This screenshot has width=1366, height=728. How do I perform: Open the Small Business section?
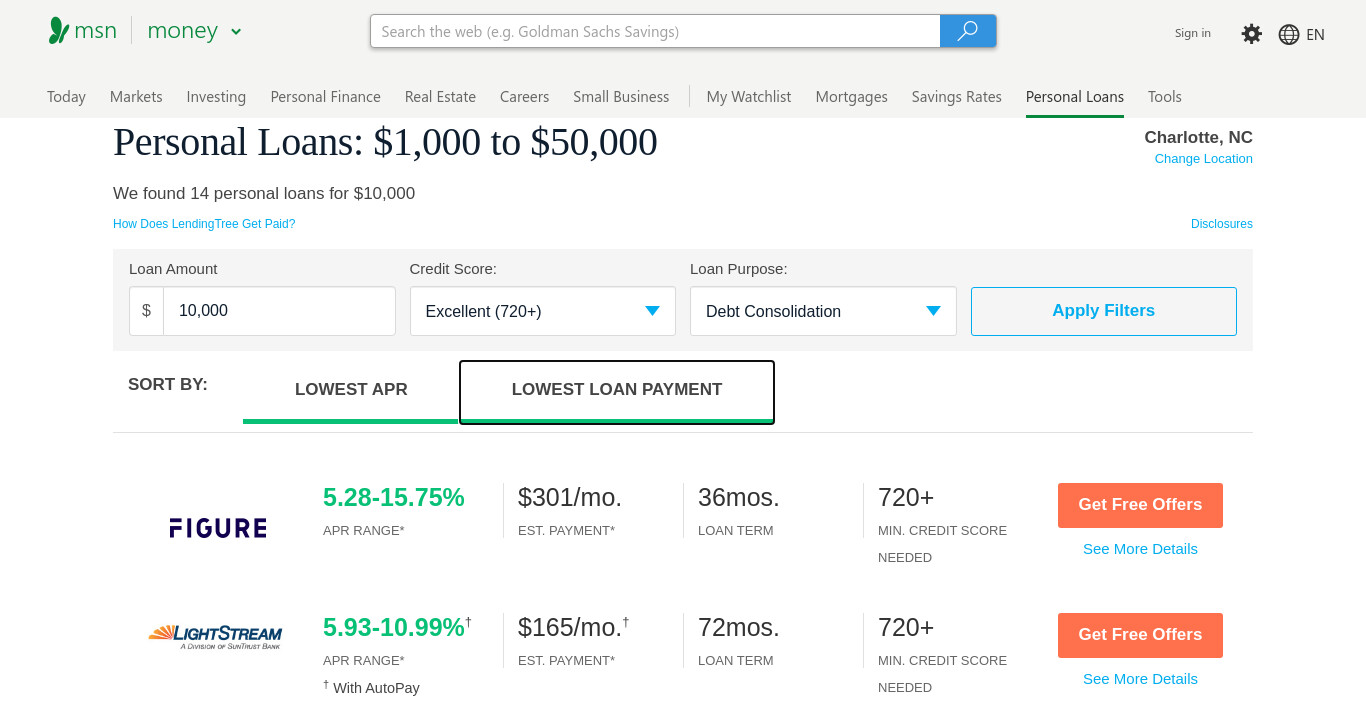click(x=621, y=97)
